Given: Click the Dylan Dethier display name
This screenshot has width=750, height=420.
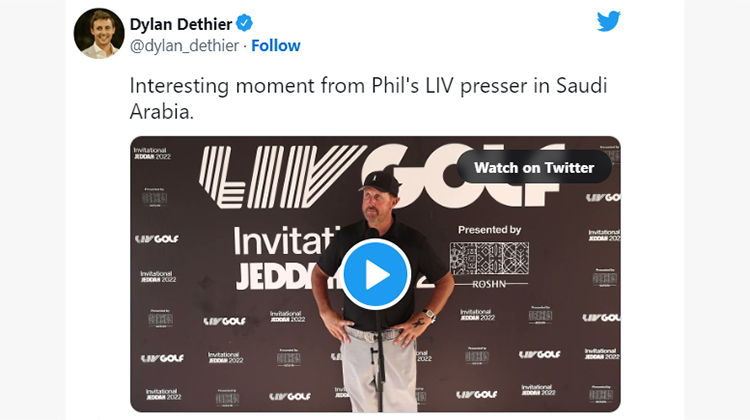Looking at the screenshot, I should point(181,23).
